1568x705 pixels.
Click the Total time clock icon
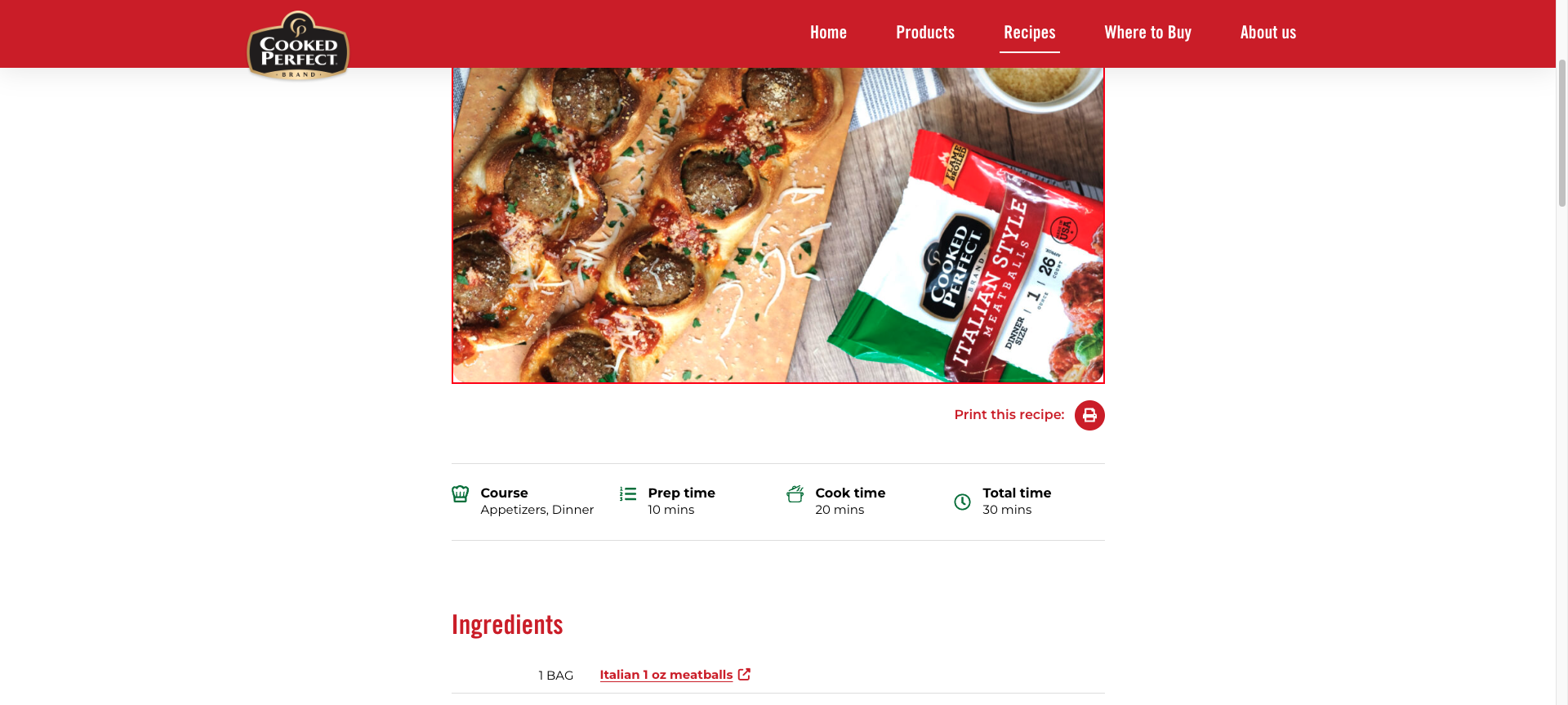[963, 502]
